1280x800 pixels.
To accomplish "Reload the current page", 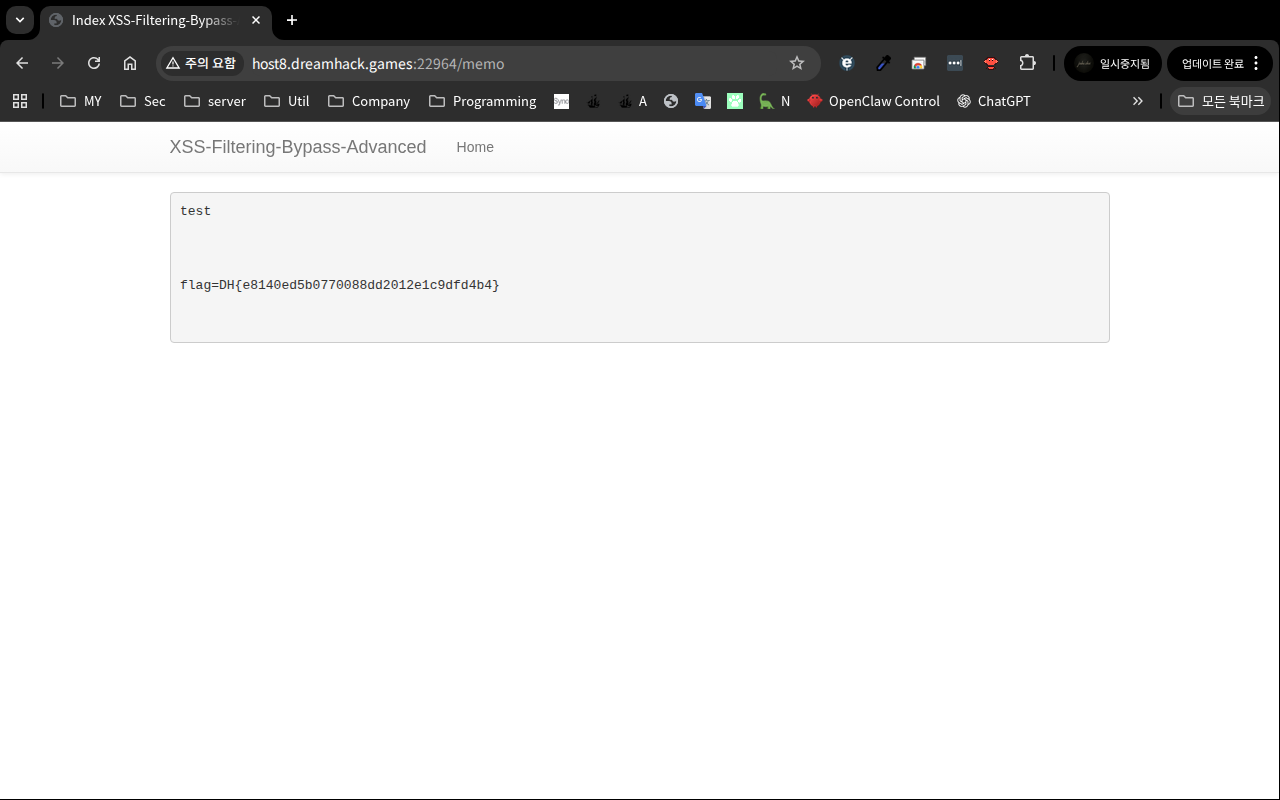I will (x=94, y=63).
